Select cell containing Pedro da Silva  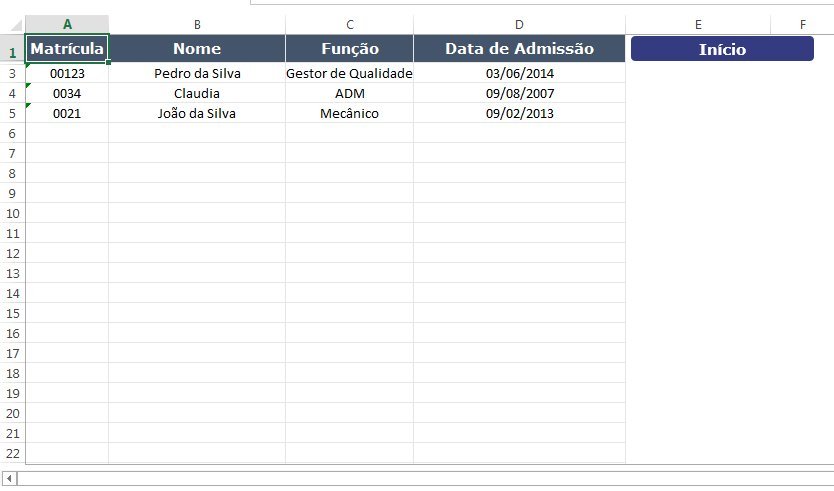pos(197,73)
